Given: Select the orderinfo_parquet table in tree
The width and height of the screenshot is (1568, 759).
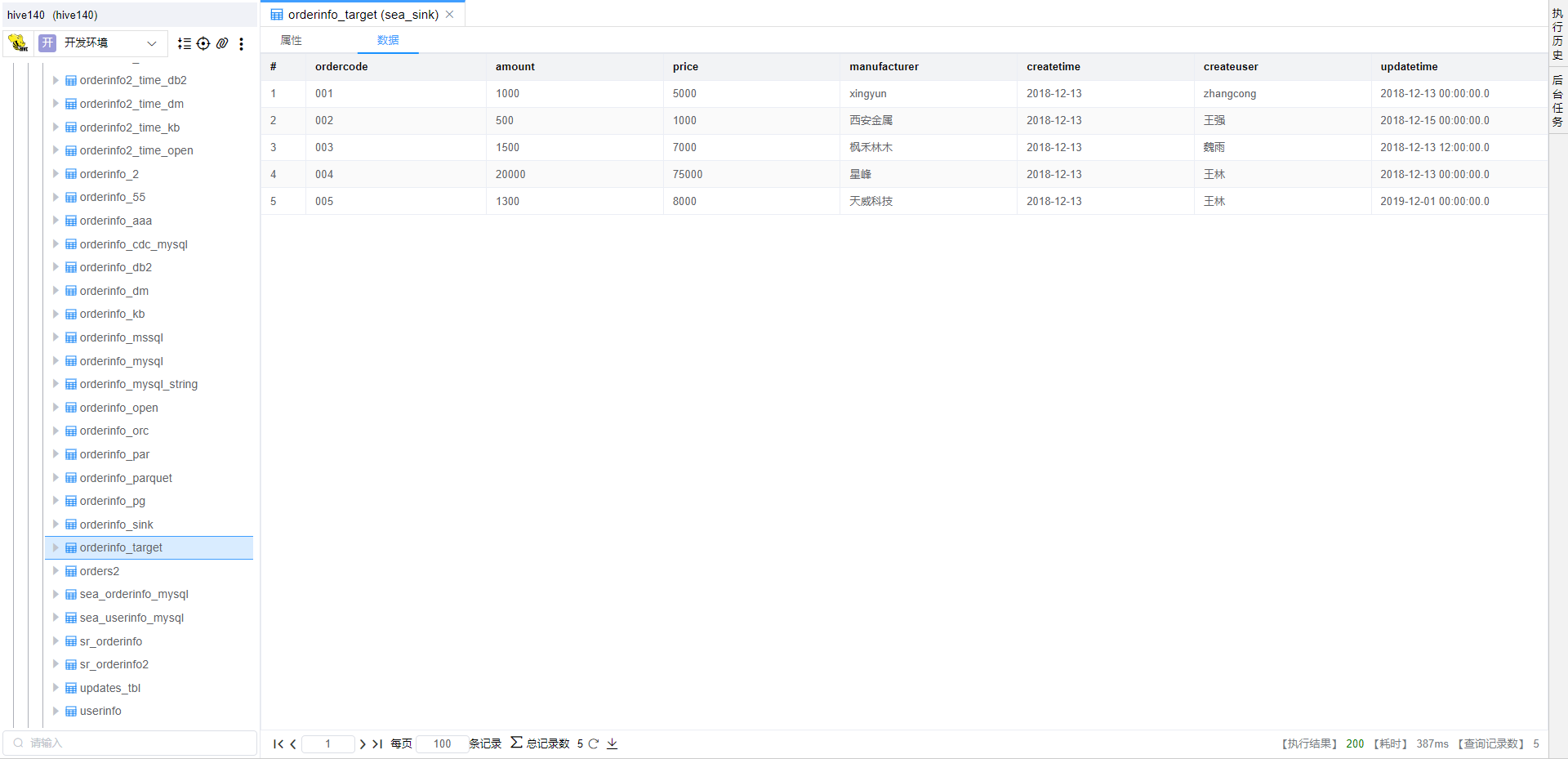Looking at the screenshot, I should [x=126, y=478].
